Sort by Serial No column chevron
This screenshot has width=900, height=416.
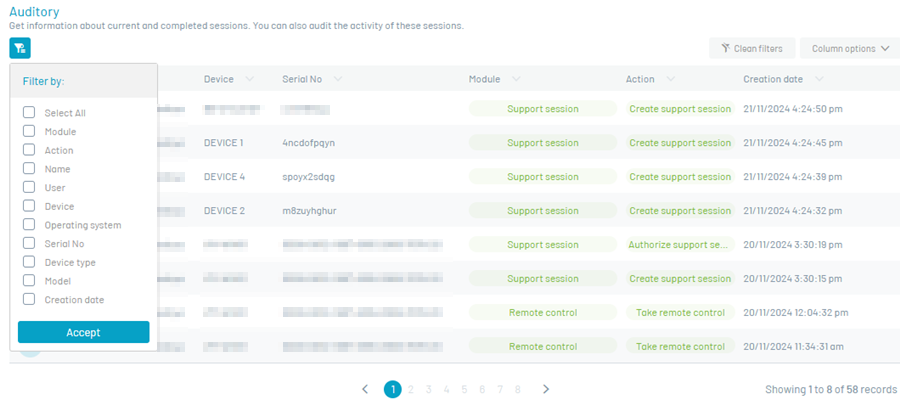point(339,79)
